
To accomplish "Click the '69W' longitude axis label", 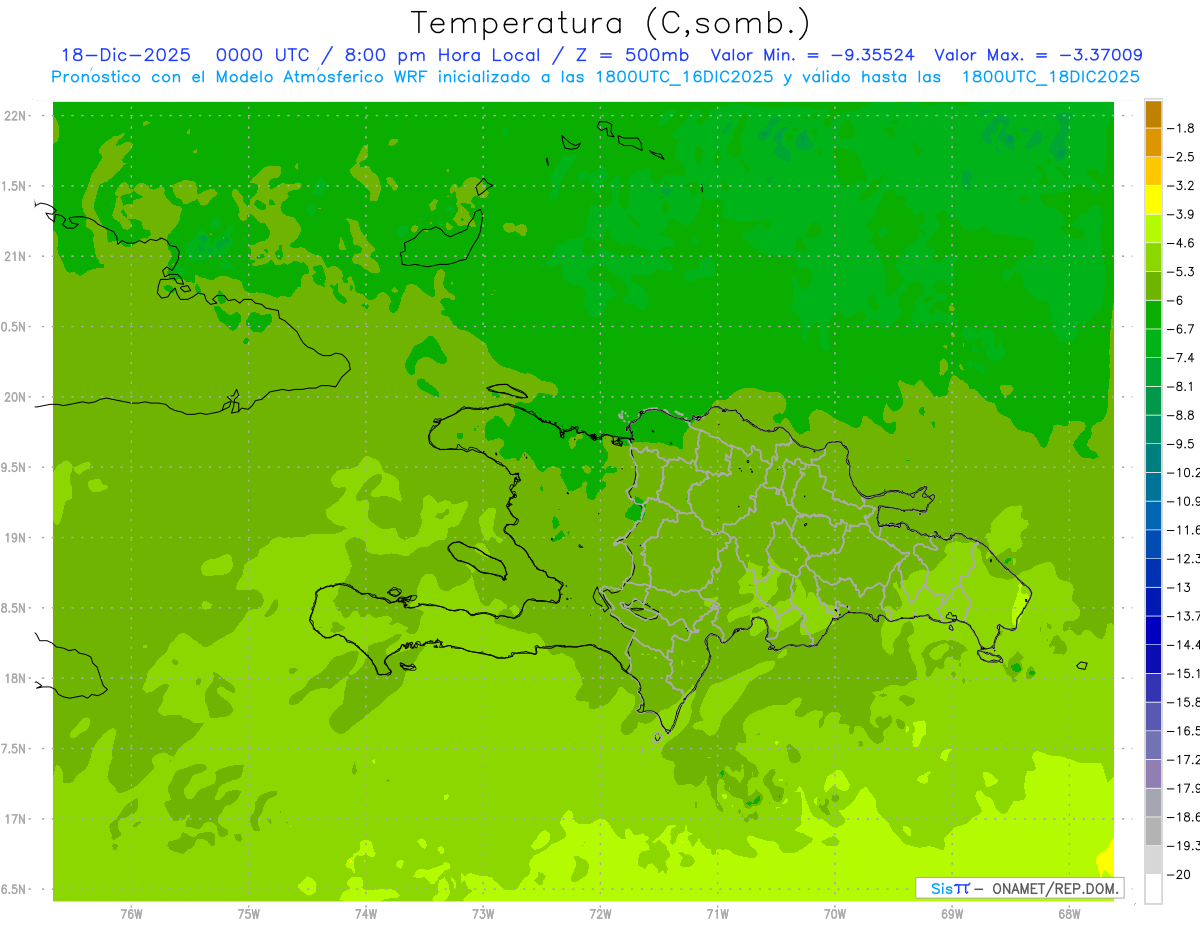I will [x=952, y=914].
